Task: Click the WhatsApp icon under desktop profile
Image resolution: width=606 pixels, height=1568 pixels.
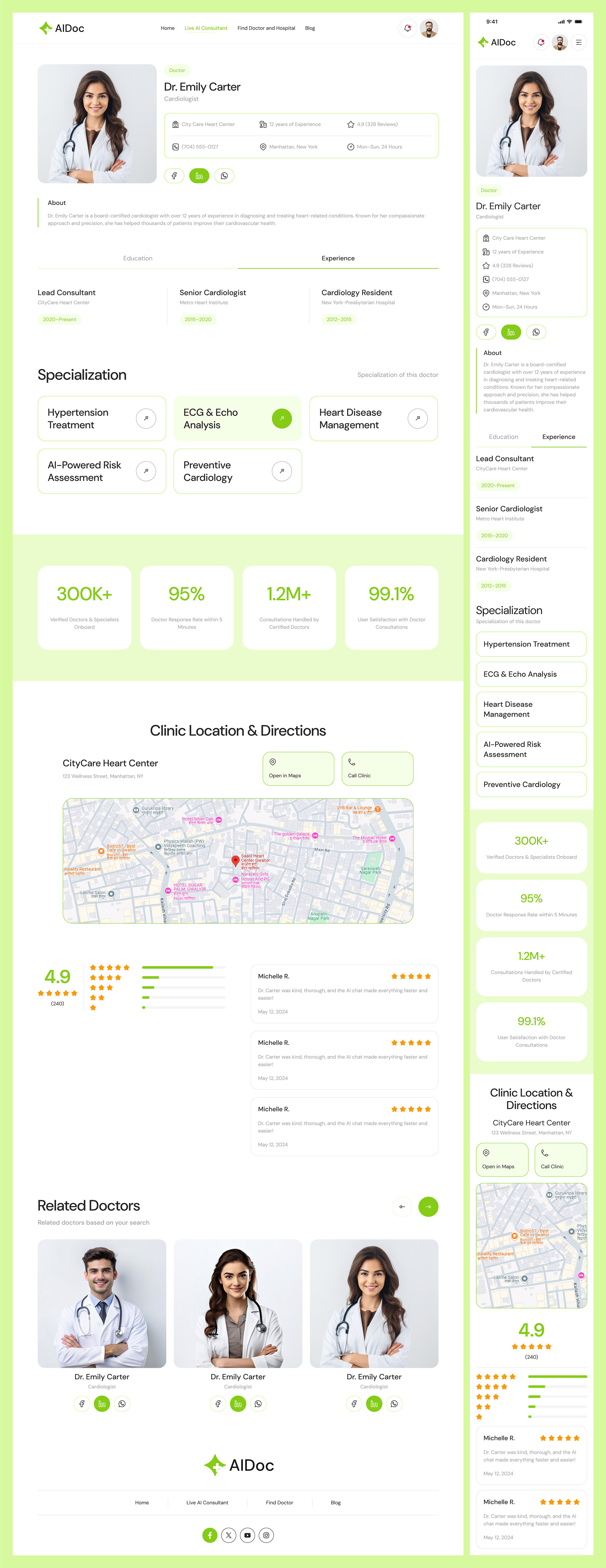Action: coord(224,176)
